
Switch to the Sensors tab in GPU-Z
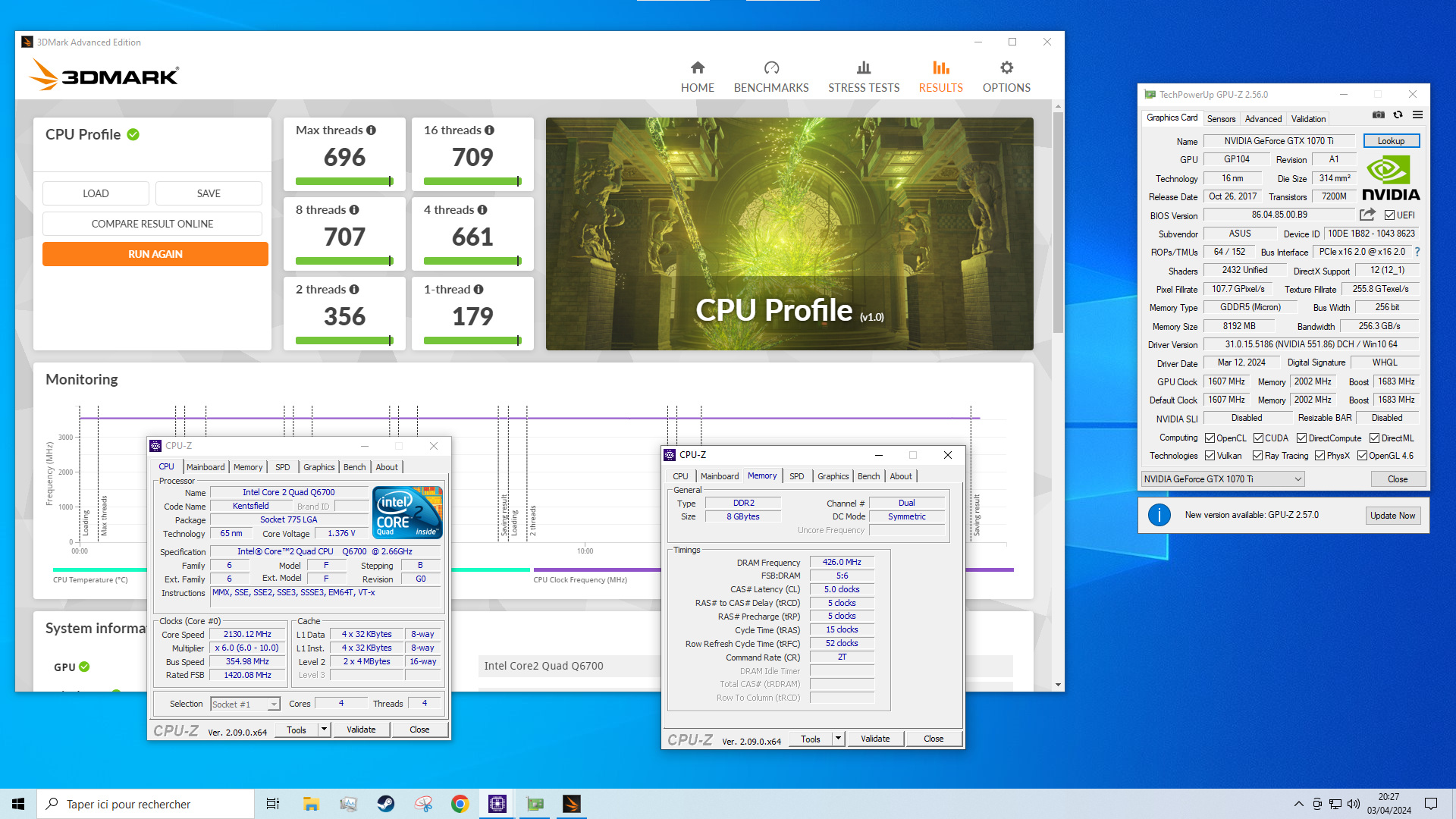coord(1221,119)
